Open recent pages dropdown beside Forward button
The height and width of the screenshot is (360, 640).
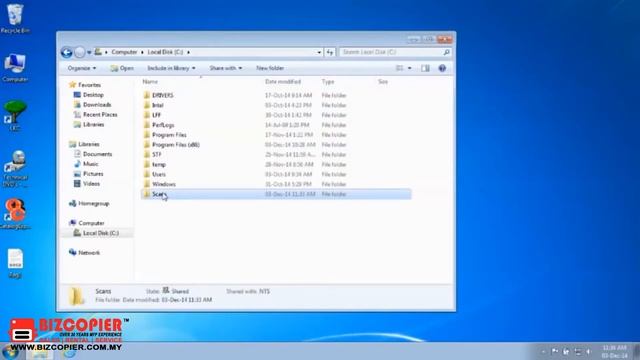(89, 52)
